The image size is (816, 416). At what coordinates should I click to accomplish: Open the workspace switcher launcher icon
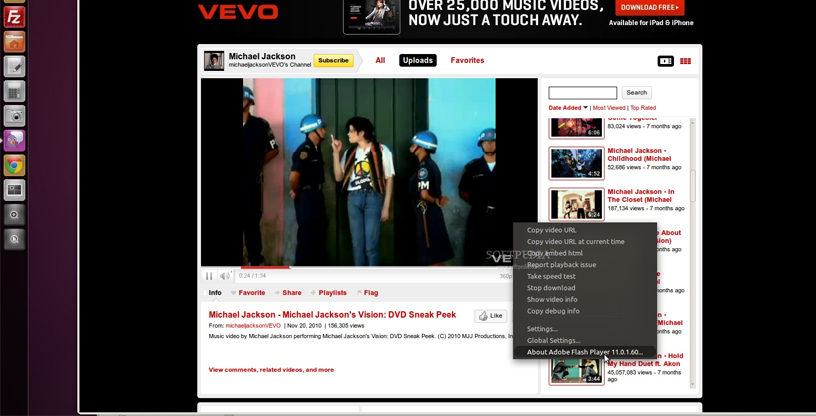pos(15,190)
